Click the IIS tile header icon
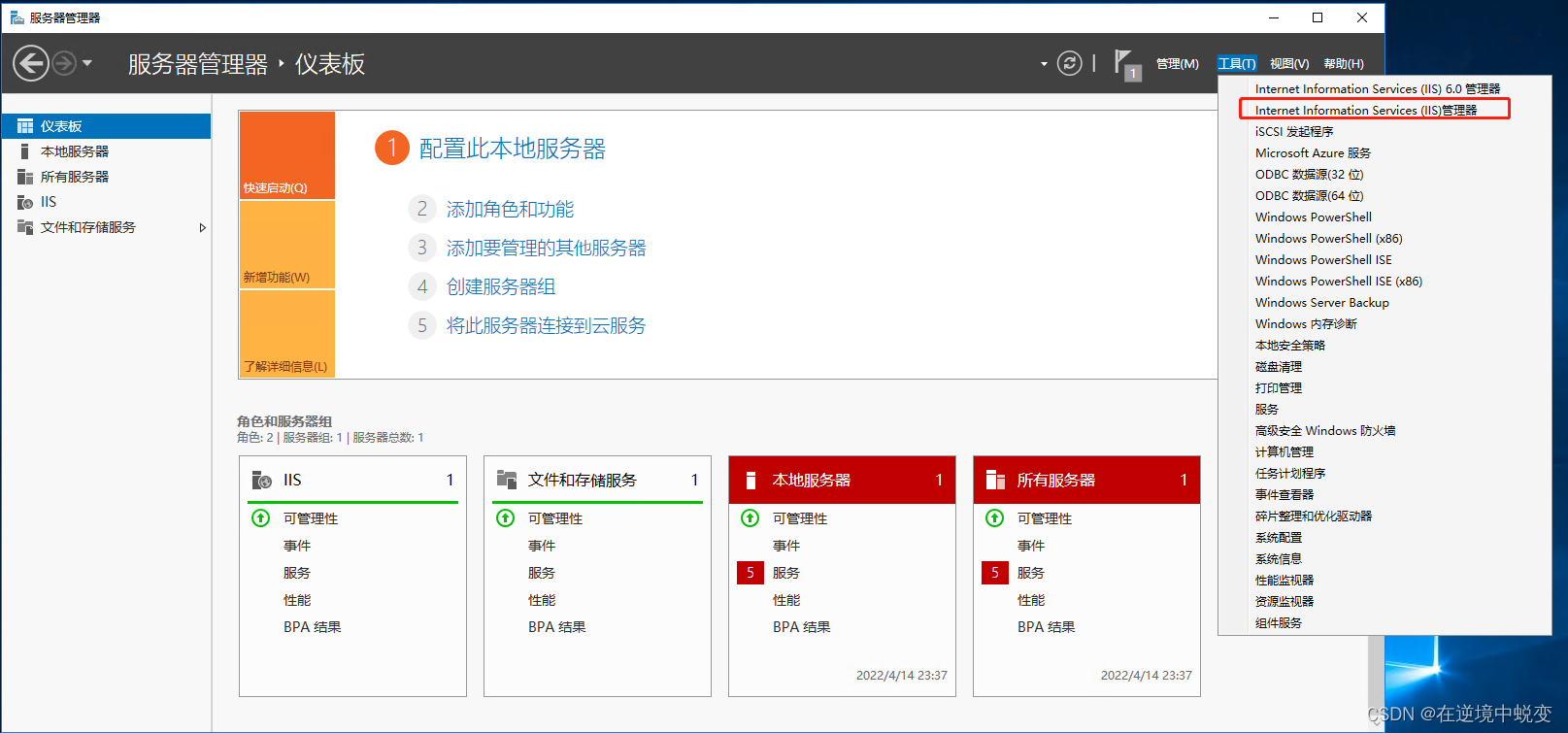This screenshot has width=1568, height=733. [262, 480]
